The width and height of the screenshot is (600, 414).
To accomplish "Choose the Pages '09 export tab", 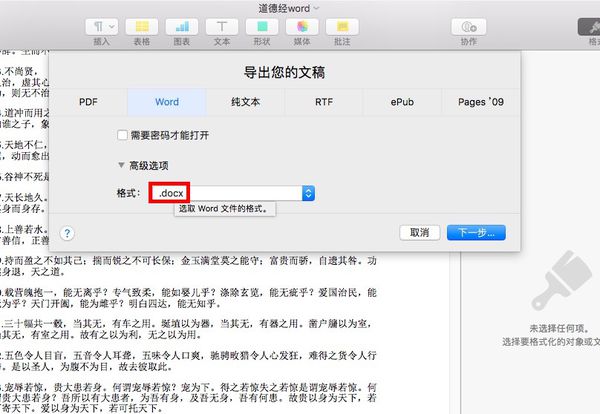I will [x=481, y=102].
